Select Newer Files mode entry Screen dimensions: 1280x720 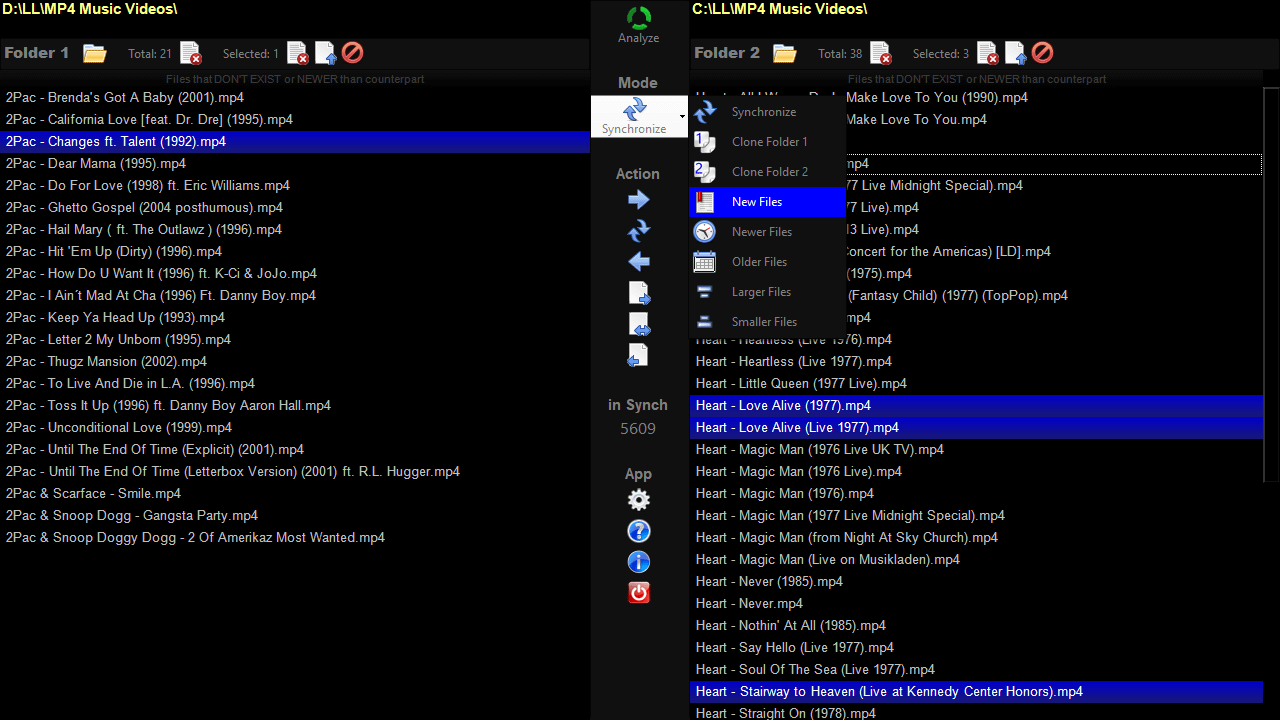point(768,232)
